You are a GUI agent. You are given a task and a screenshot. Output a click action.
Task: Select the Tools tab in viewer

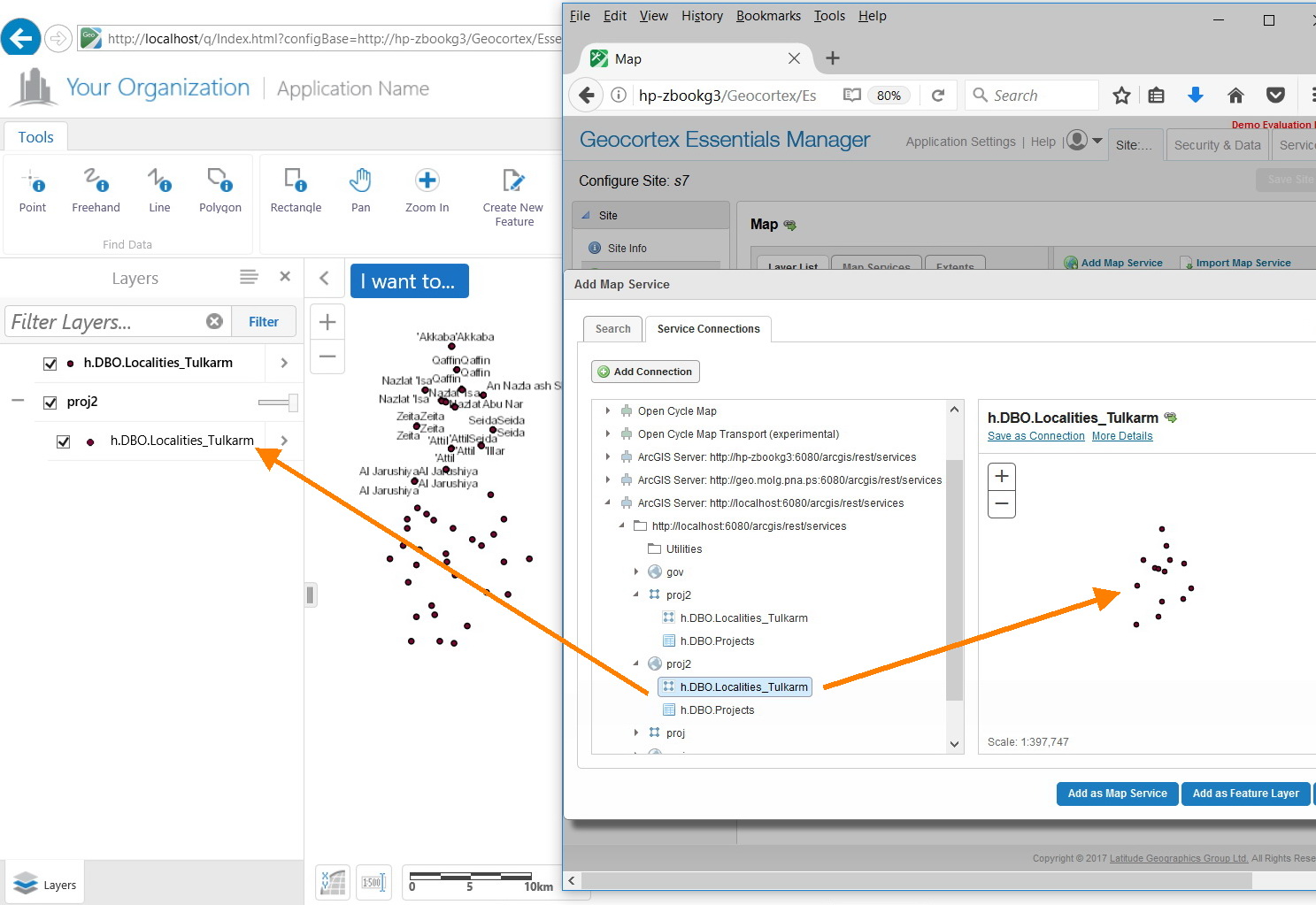tap(35, 137)
